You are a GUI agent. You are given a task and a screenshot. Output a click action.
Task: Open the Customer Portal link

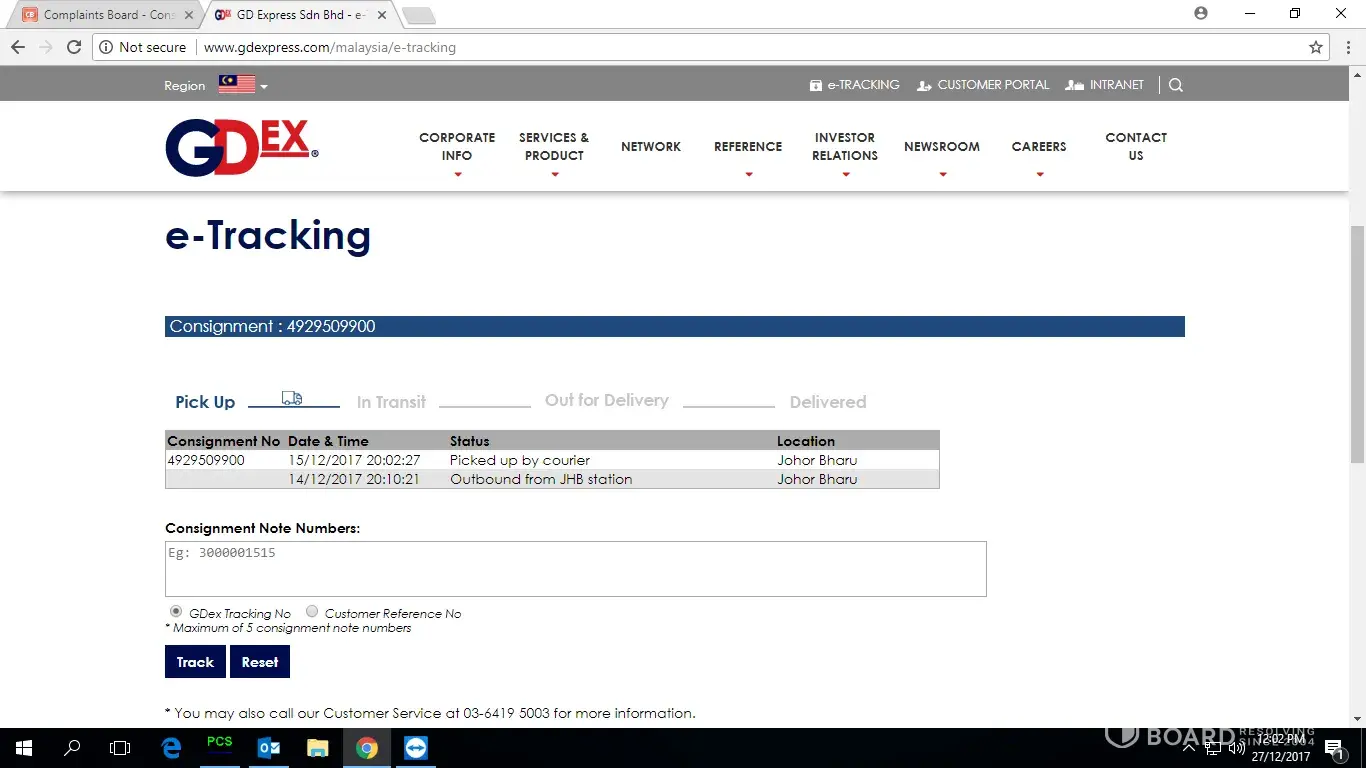click(x=983, y=85)
